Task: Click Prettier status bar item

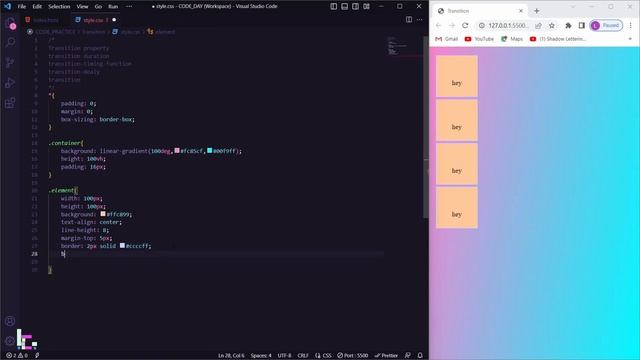Action: [x=386, y=356]
